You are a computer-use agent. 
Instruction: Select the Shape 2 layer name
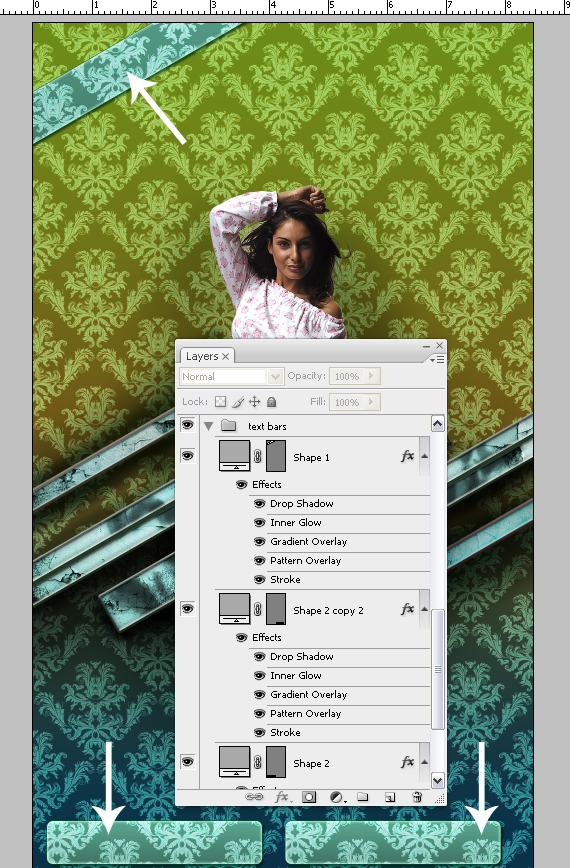coord(311,763)
